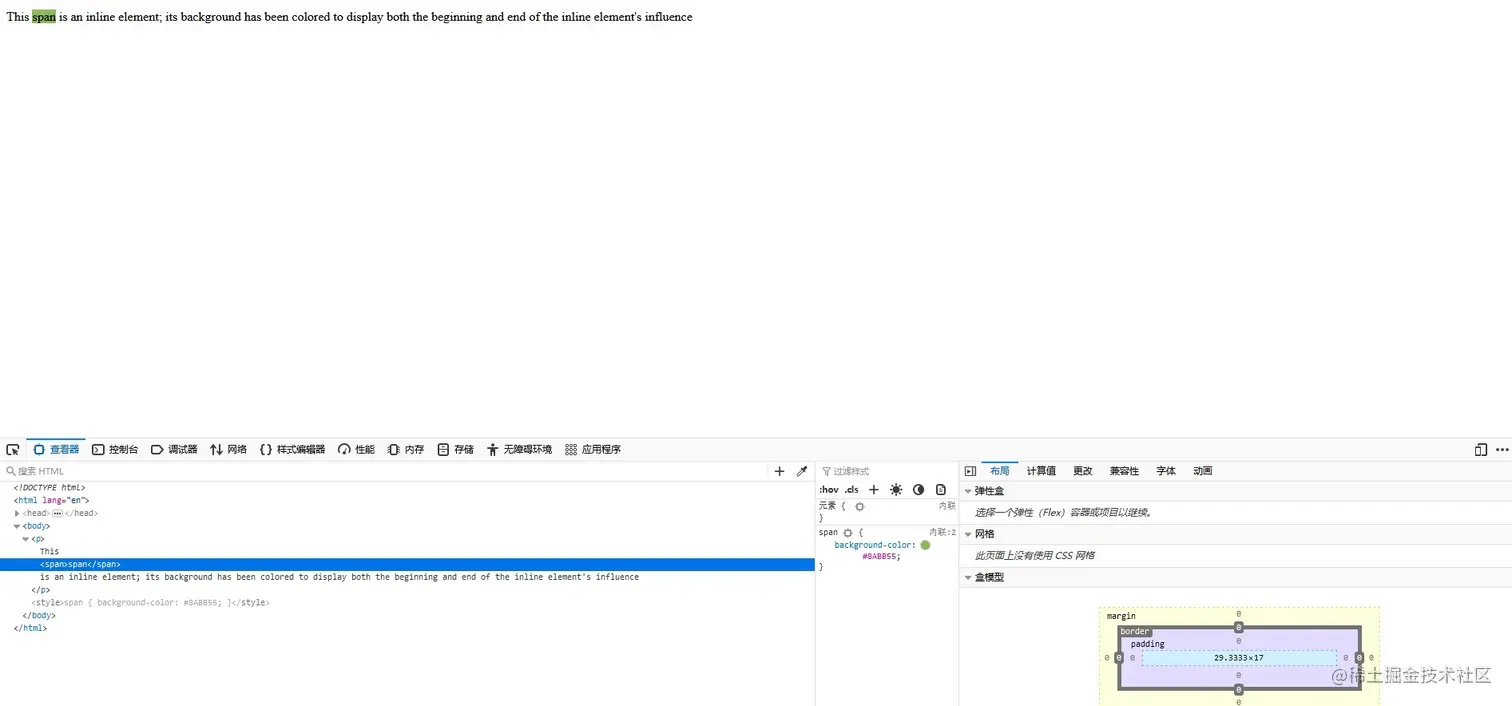
Task: Open the 应用程序 Application tab
Action: 593,450
